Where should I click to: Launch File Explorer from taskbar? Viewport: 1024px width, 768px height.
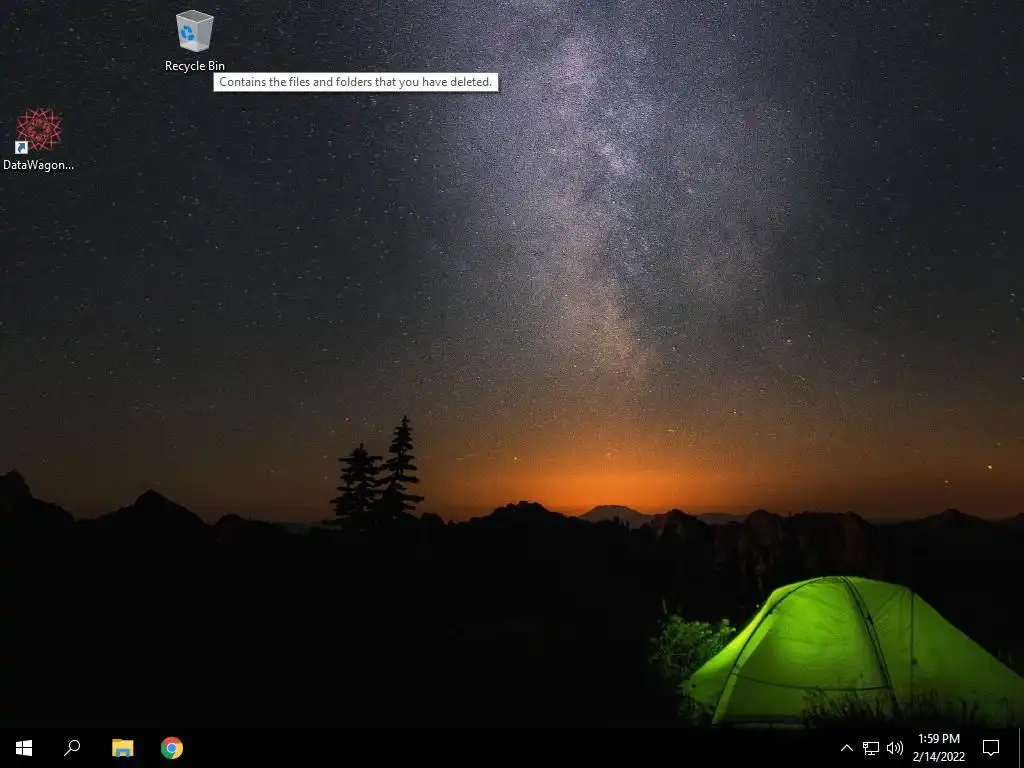point(122,748)
